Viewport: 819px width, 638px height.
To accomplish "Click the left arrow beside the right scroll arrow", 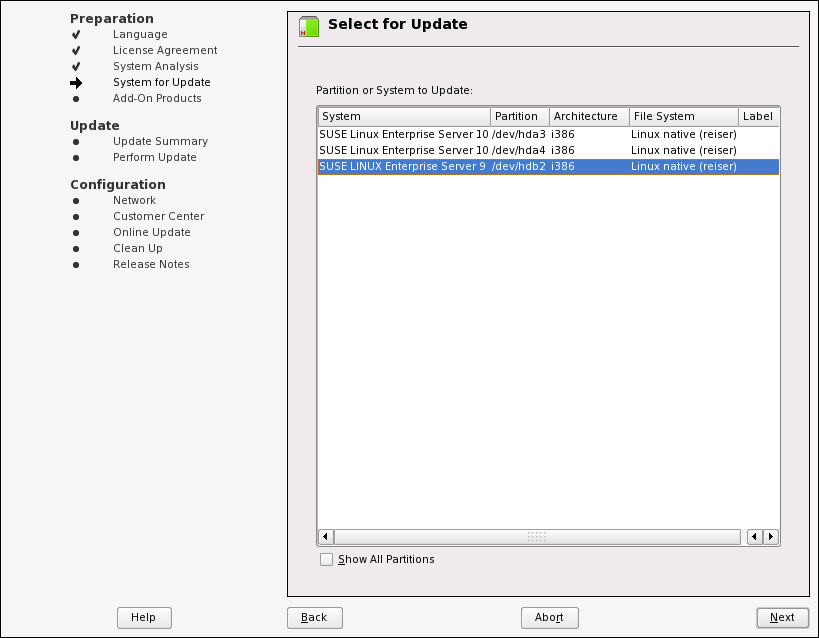I will 754,537.
